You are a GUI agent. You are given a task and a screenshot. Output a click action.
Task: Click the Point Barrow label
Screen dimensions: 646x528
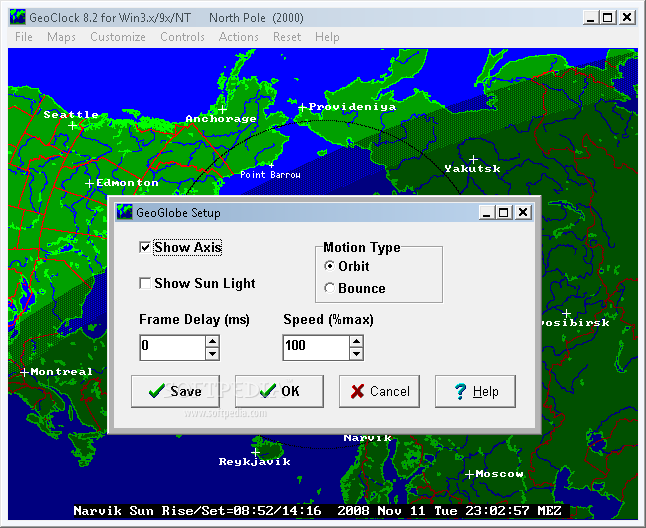(270, 175)
